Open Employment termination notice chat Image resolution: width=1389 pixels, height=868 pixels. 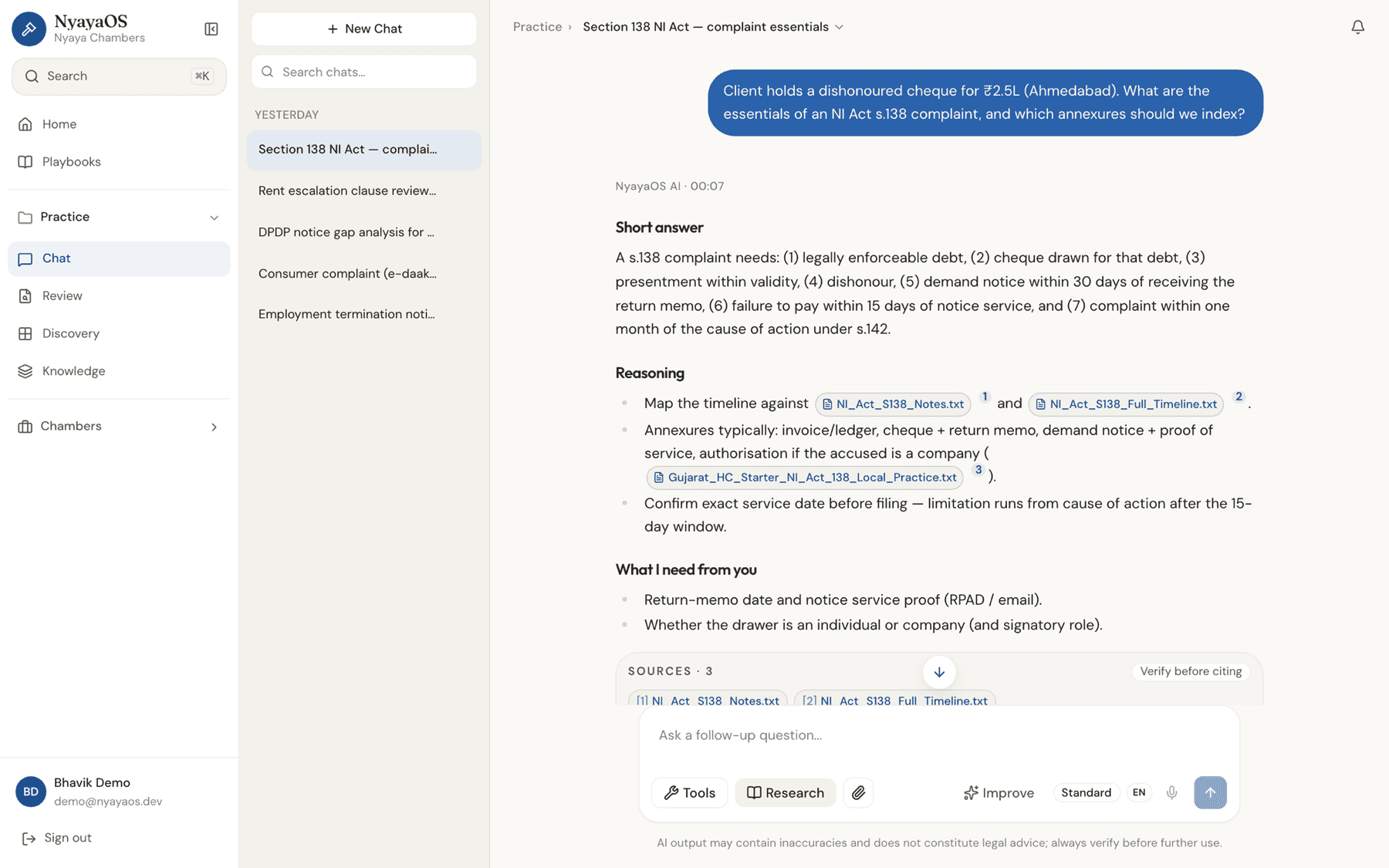pos(364,314)
